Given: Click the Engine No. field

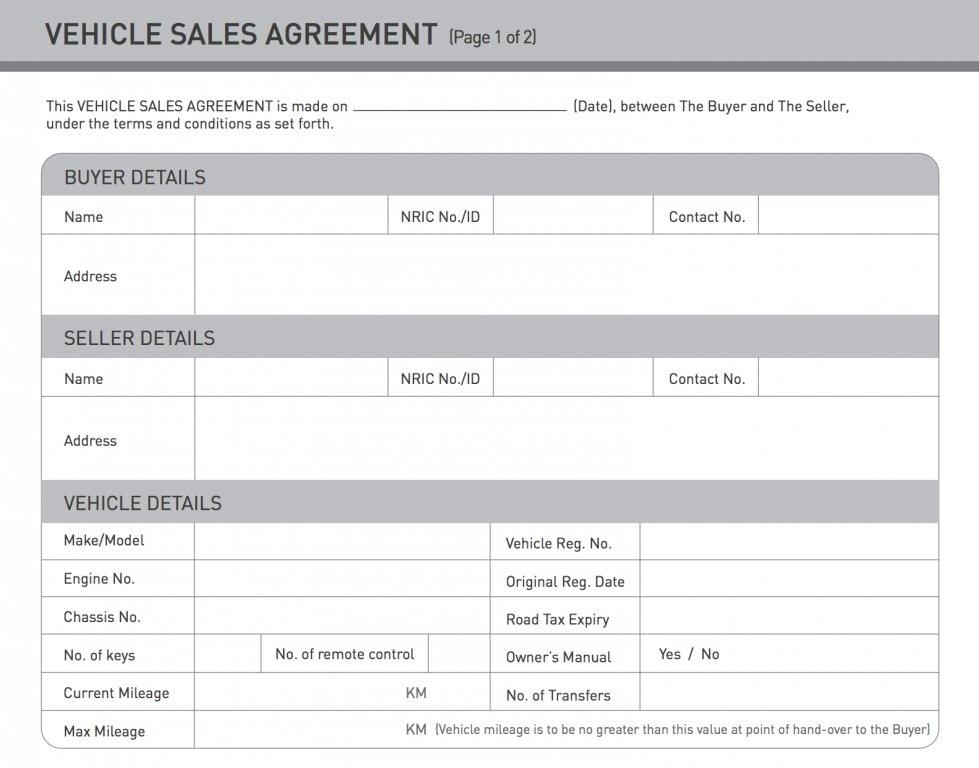Looking at the screenshot, I should click(x=341, y=579).
